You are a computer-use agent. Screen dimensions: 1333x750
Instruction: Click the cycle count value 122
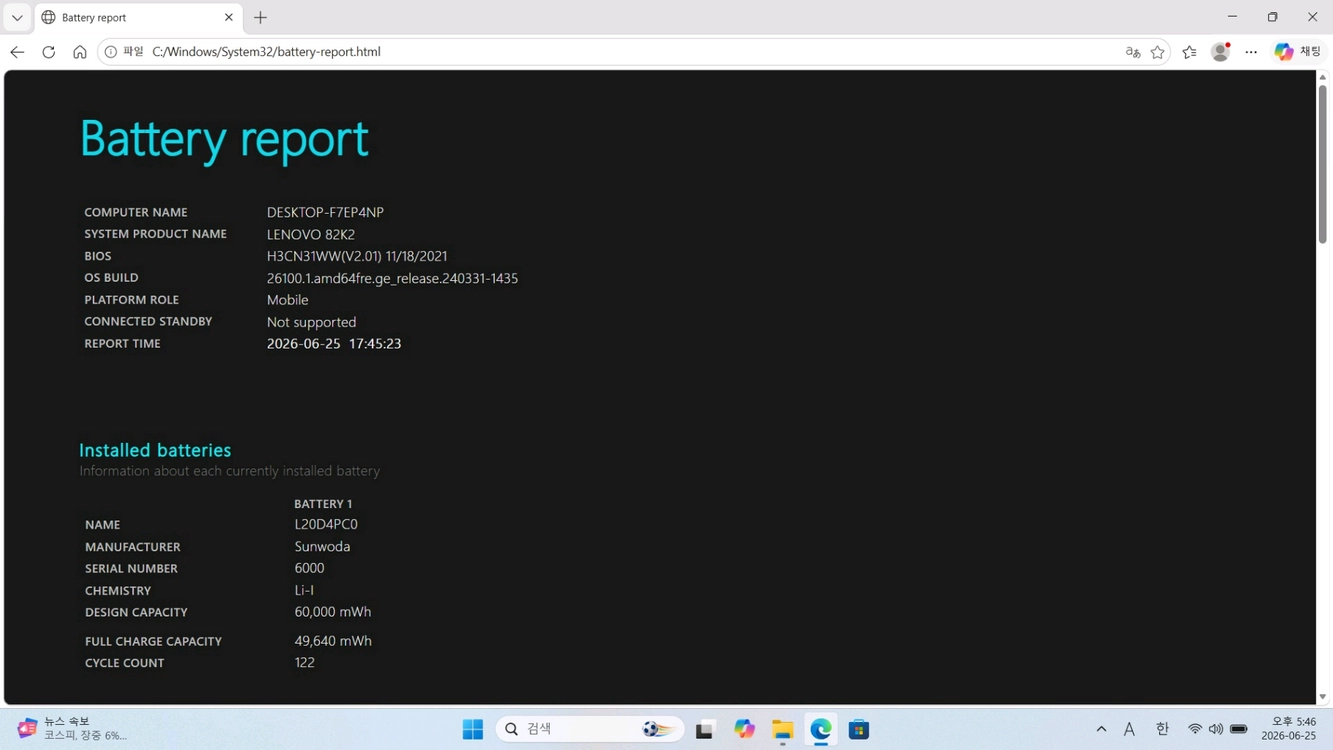point(305,662)
